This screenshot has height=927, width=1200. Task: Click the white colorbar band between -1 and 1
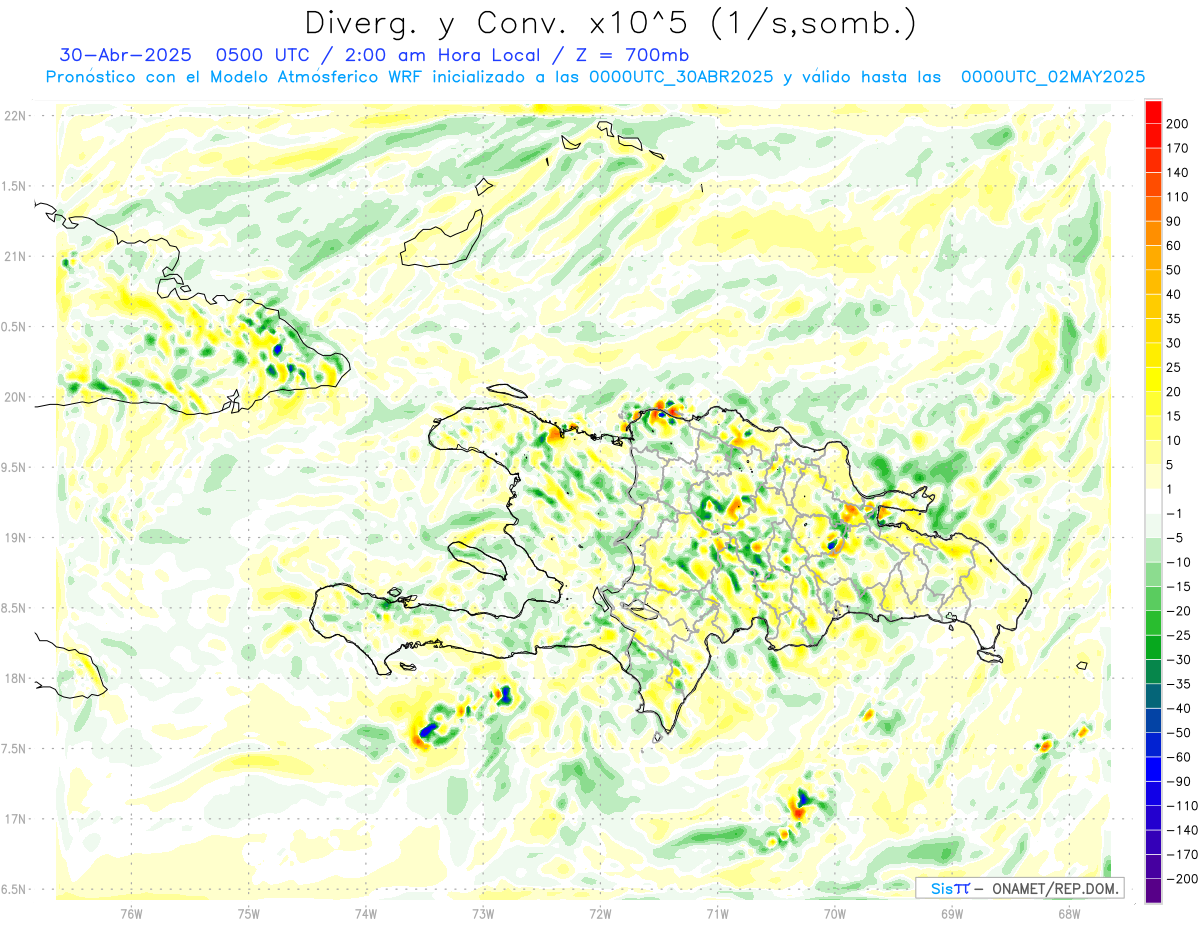click(1153, 501)
